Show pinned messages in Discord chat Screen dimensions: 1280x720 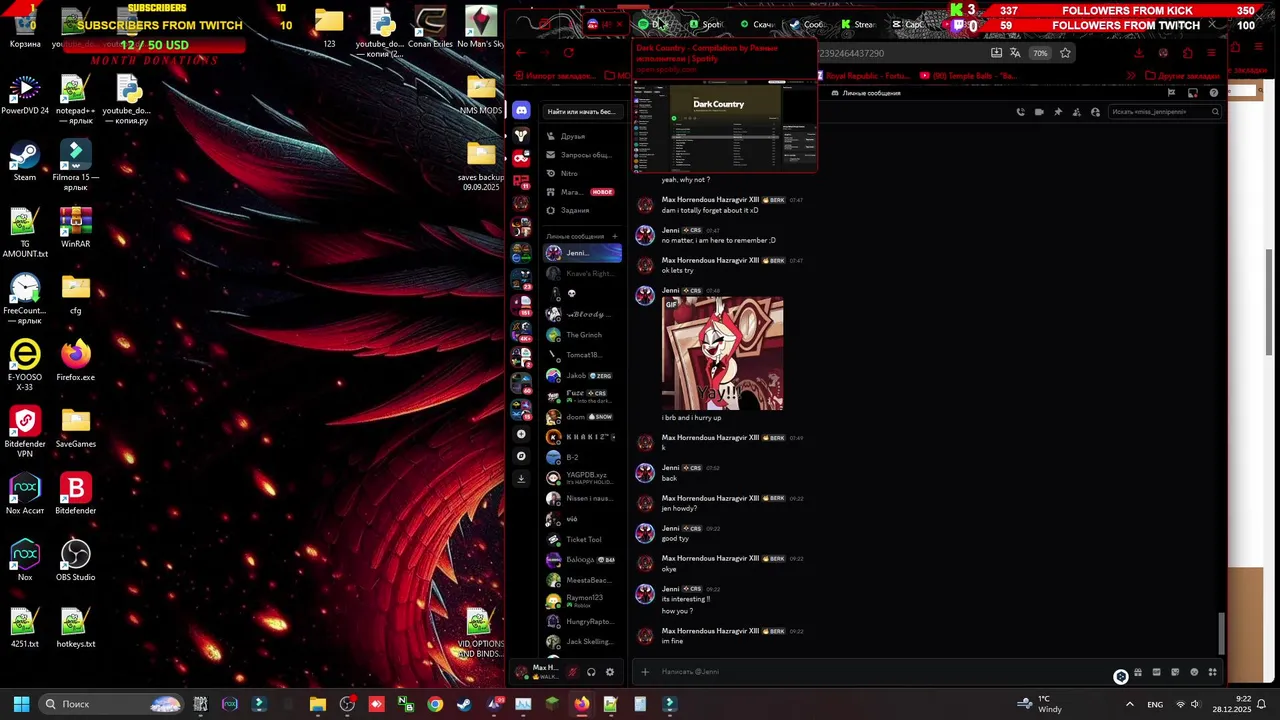1058,112
